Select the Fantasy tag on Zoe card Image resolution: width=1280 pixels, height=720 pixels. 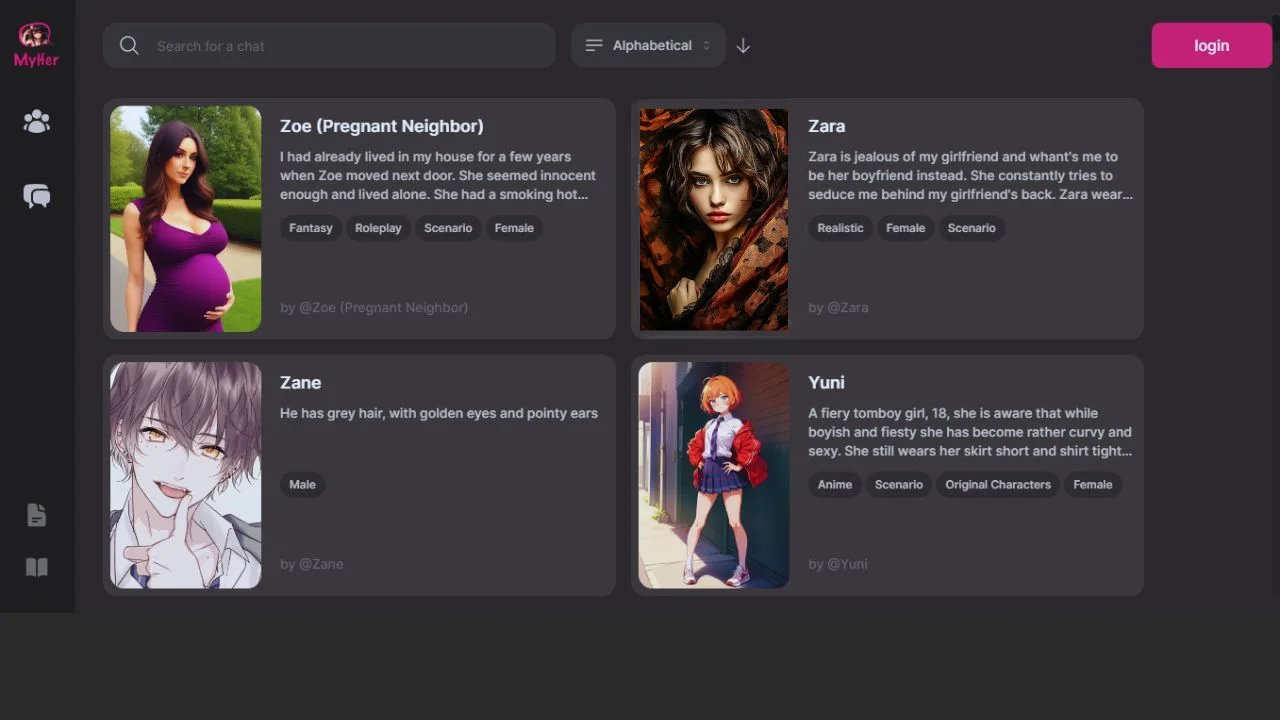[x=311, y=228]
